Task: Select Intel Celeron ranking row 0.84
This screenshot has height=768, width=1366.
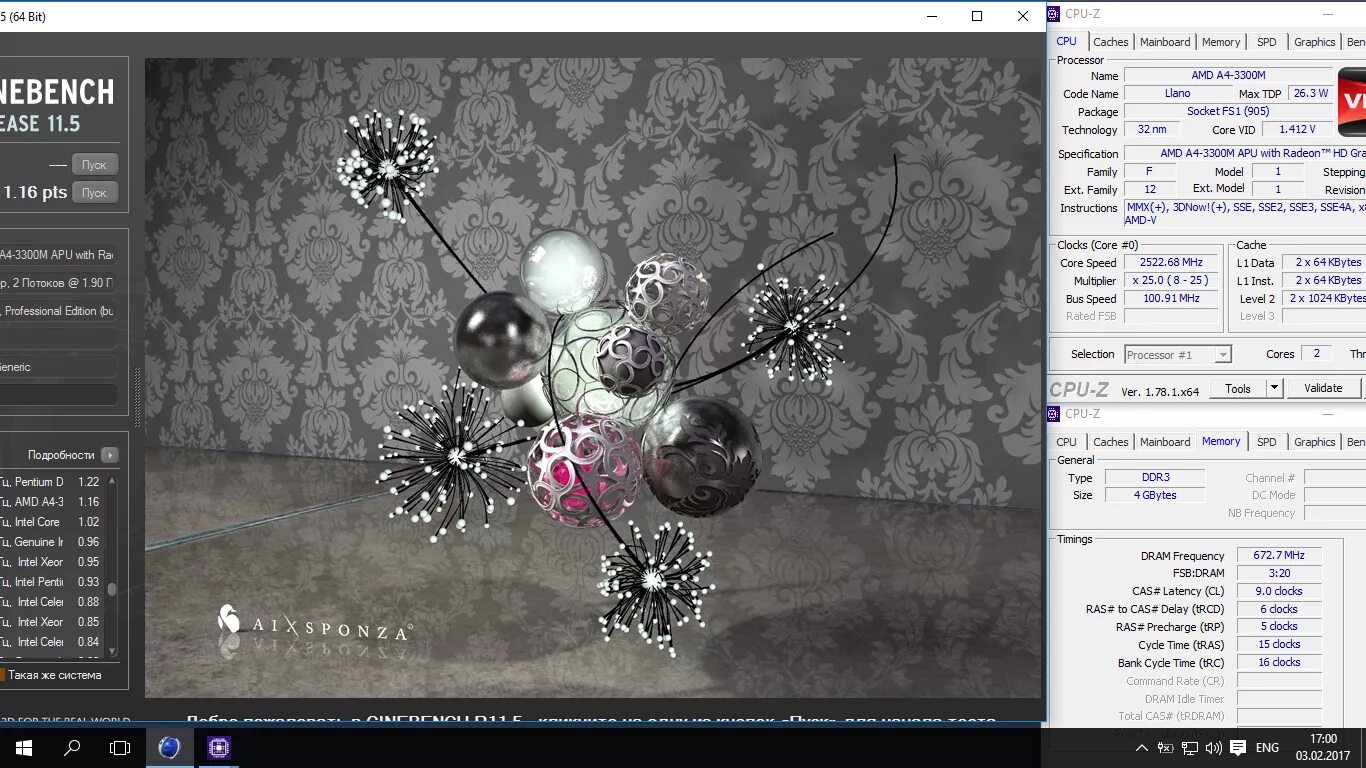Action: click(52, 642)
